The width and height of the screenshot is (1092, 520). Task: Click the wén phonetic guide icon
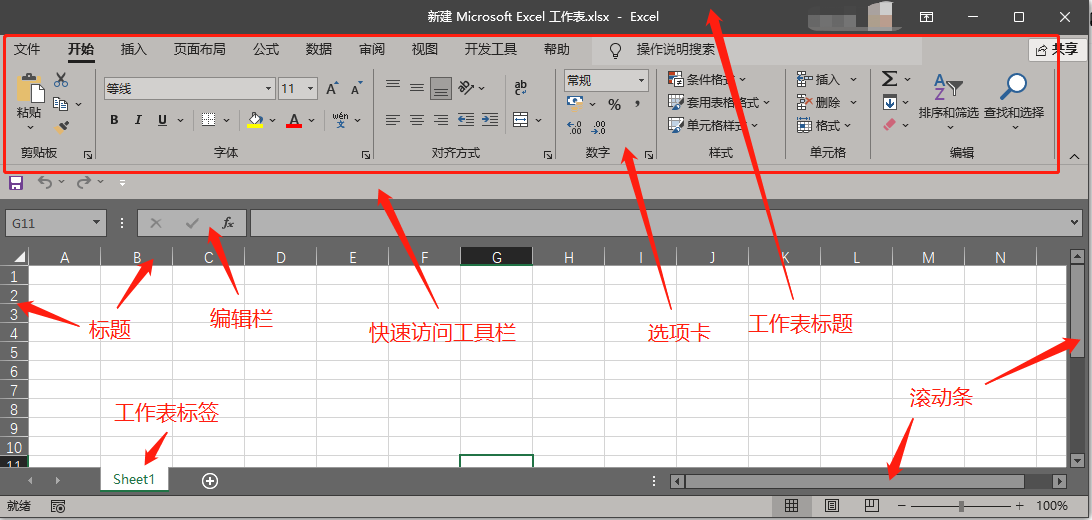coord(341,120)
